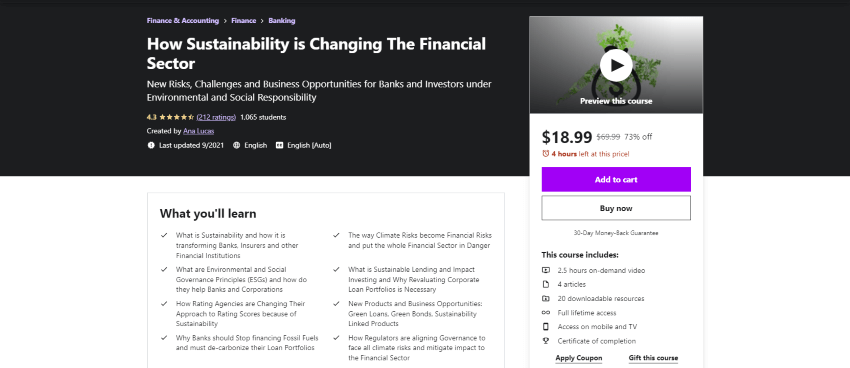Visit instructor Ana Lucas profile
850x368 pixels.
coord(199,131)
